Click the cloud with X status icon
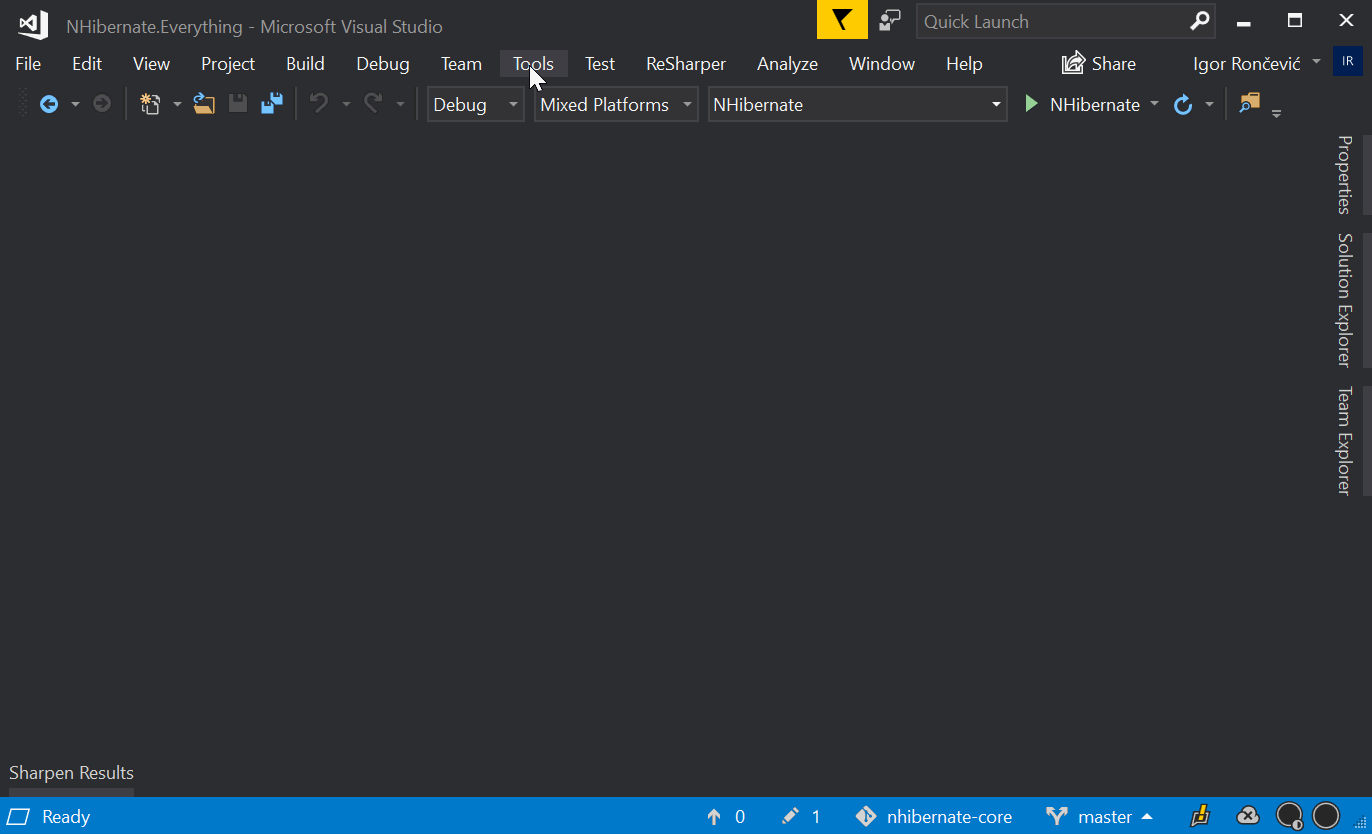This screenshot has width=1372, height=834. pyautogui.click(x=1248, y=816)
